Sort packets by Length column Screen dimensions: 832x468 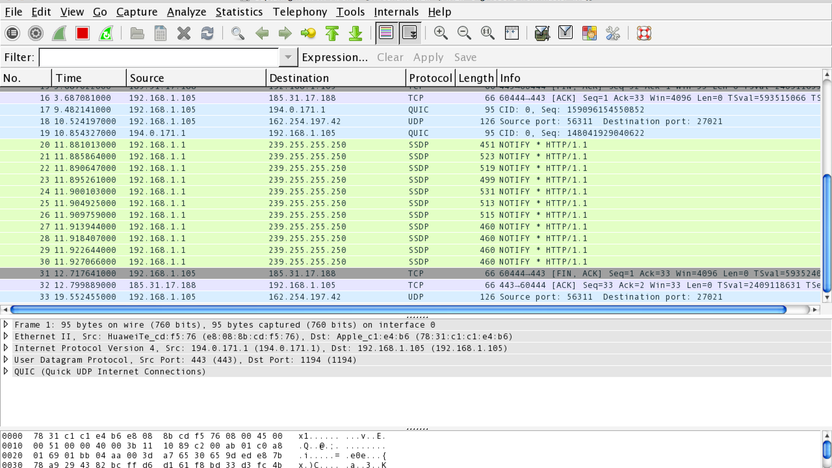click(x=476, y=78)
